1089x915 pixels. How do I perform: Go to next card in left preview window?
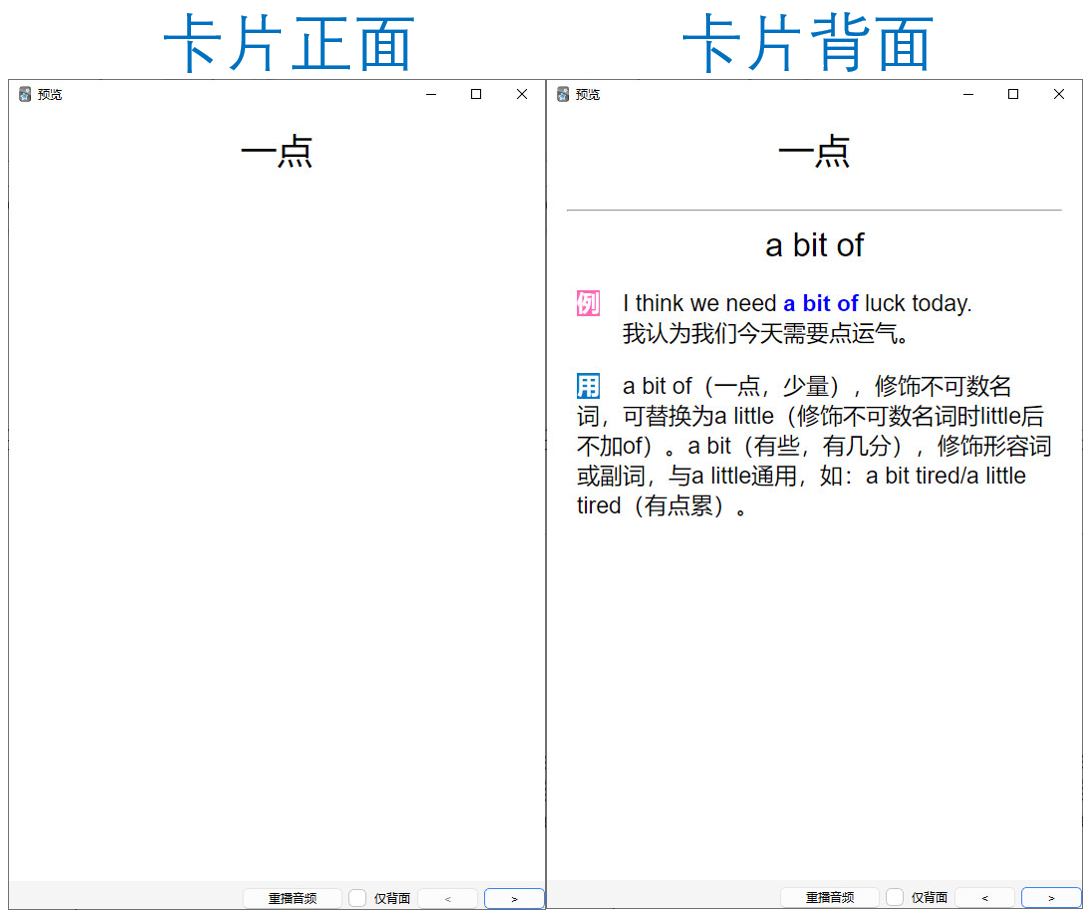coord(514,898)
